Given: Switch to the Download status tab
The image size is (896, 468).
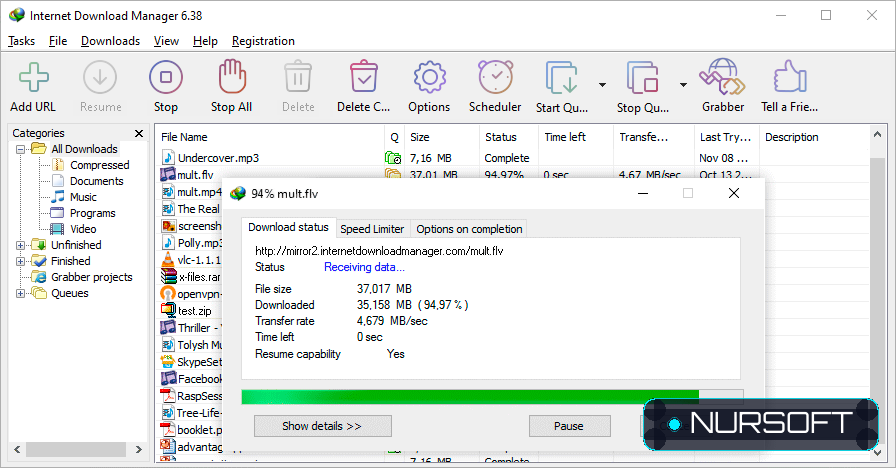Looking at the screenshot, I should tap(288, 227).
